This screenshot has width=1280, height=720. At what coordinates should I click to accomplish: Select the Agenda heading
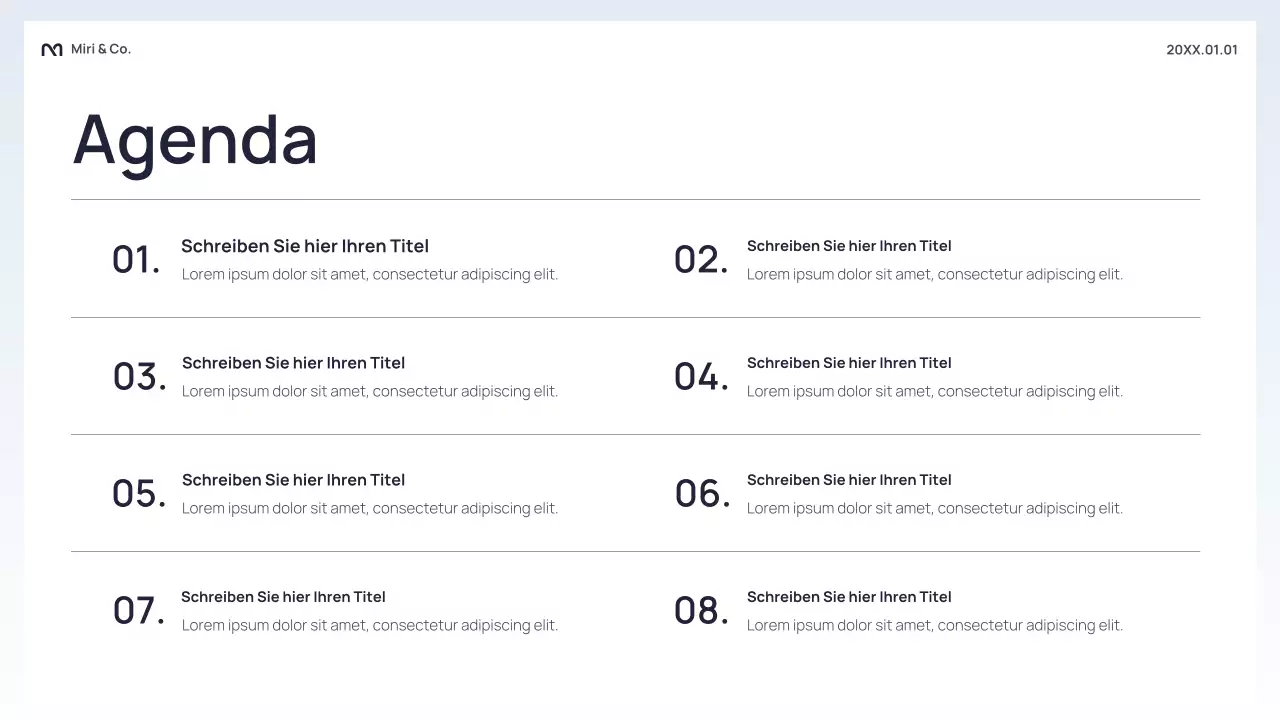(195, 140)
